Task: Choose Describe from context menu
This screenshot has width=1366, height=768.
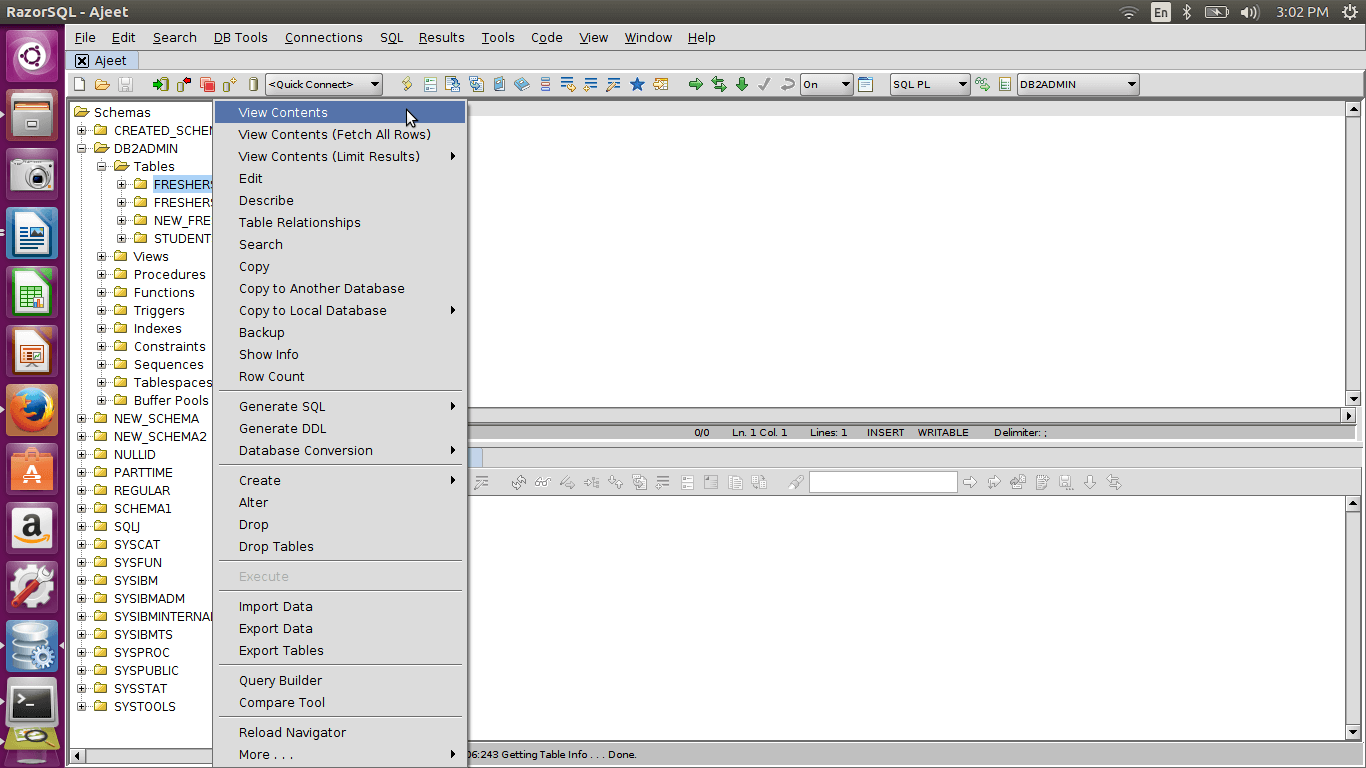Action: point(340,201)
